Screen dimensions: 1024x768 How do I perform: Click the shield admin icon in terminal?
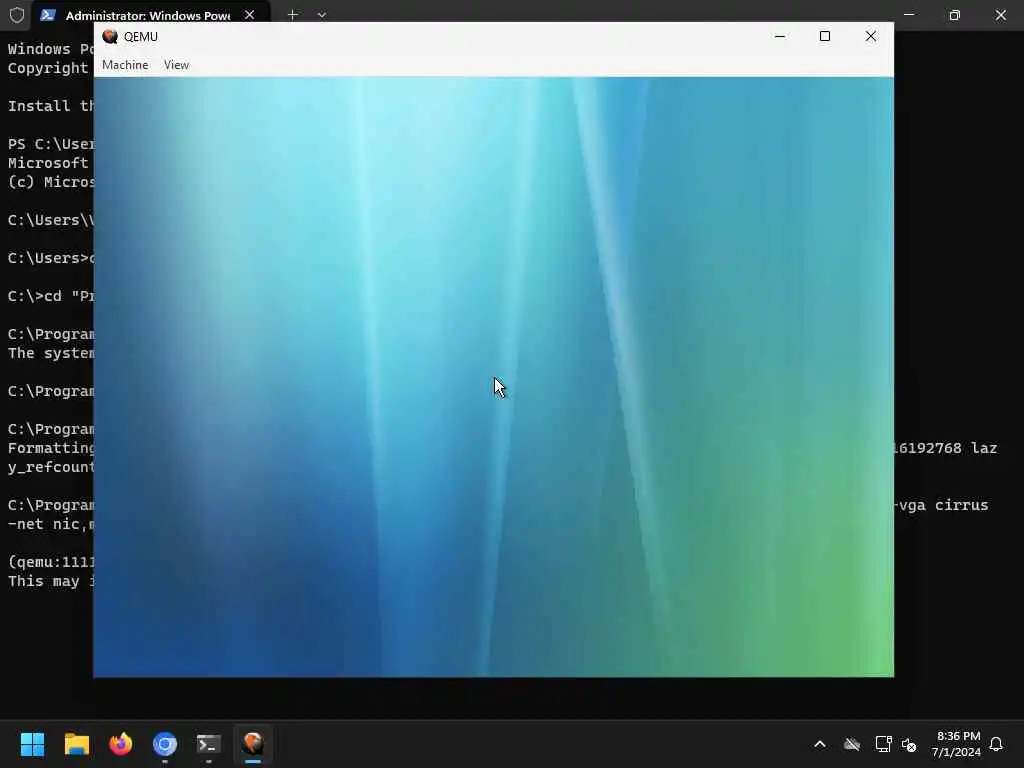pyautogui.click(x=17, y=15)
